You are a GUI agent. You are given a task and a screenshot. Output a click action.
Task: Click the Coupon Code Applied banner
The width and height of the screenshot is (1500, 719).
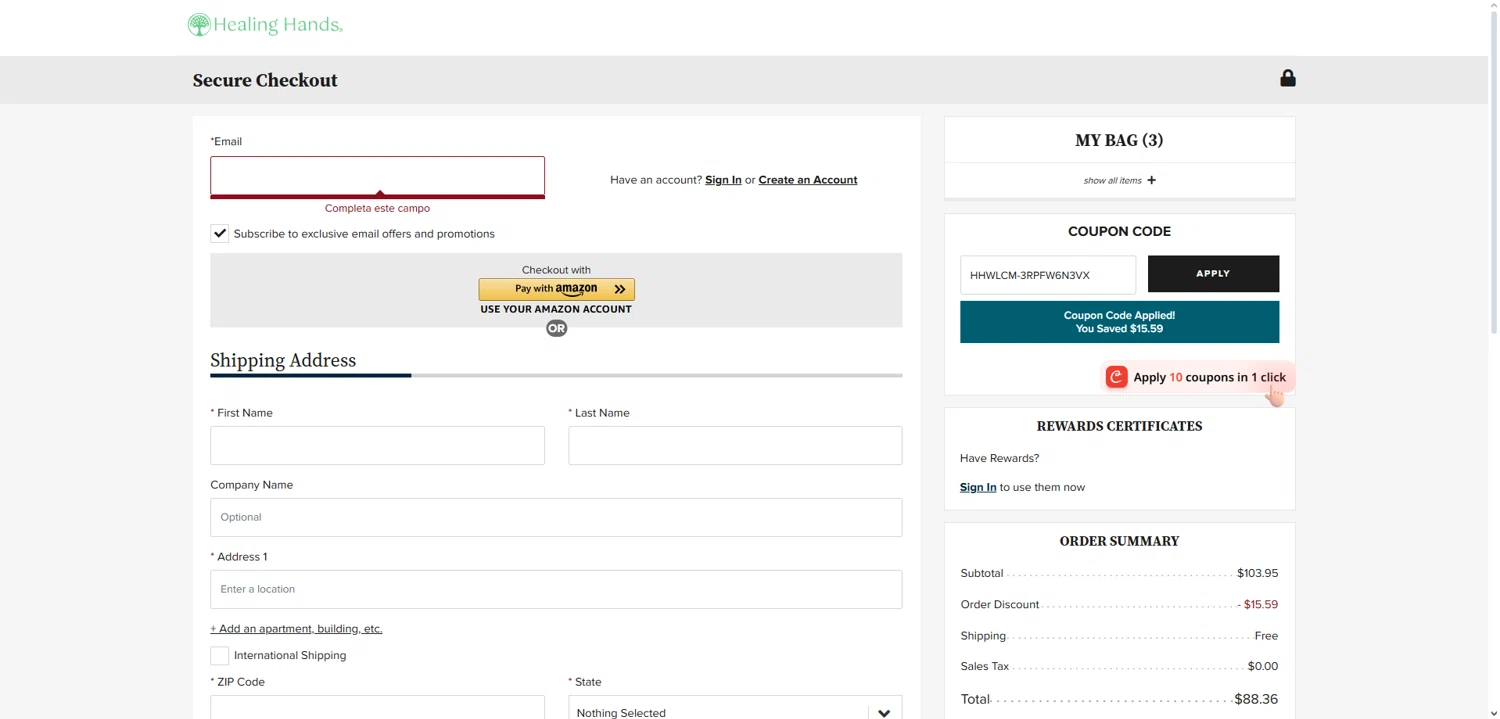coord(1119,322)
